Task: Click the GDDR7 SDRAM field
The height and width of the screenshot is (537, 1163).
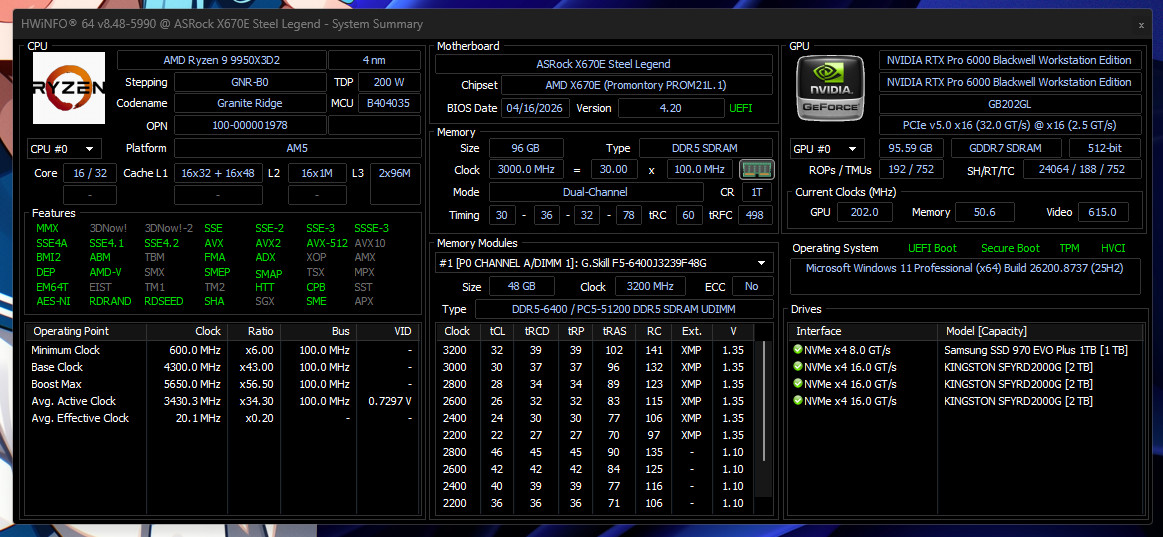Action: pos(1006,148)
